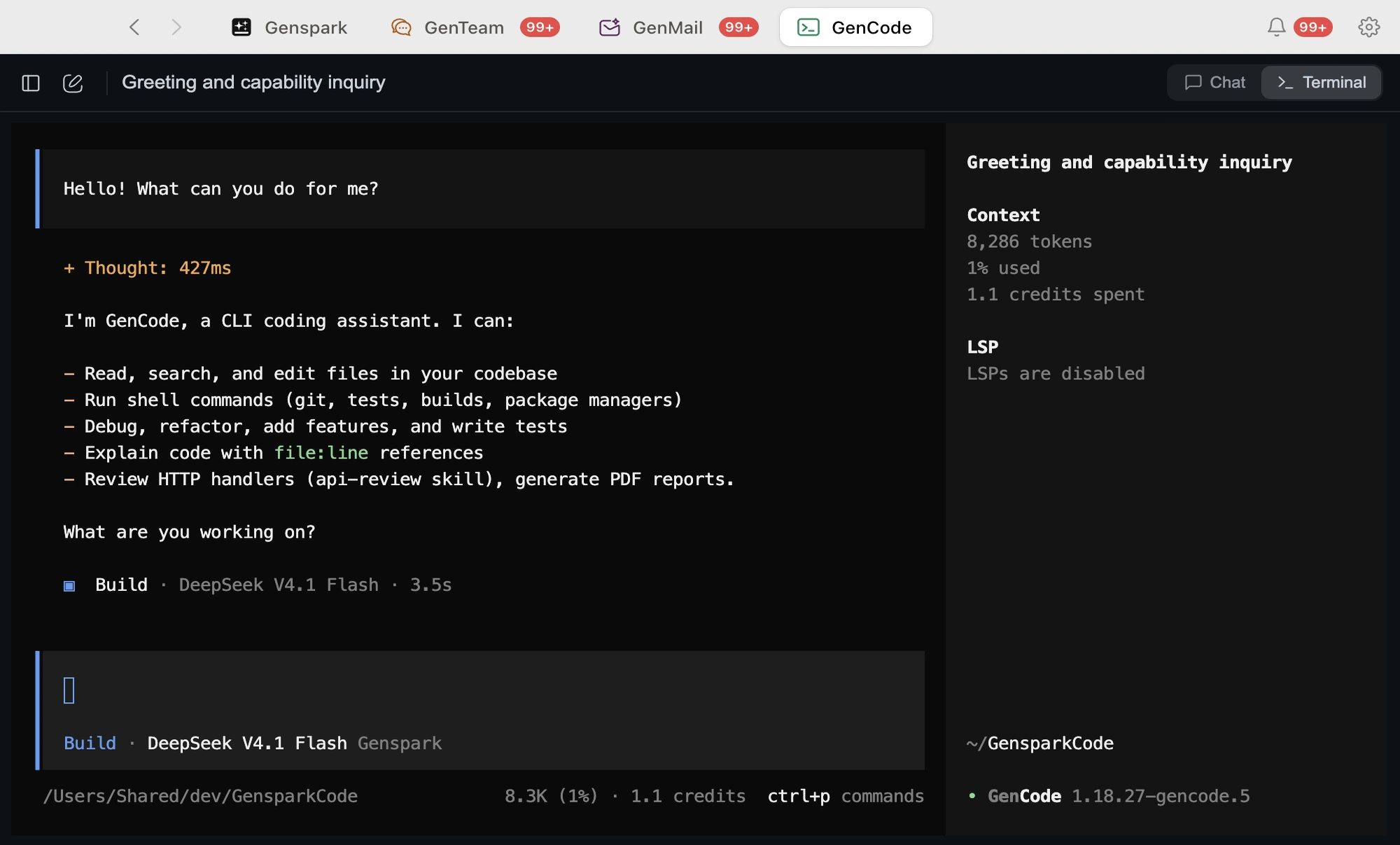The width and height of the screenshot is (1400, 845).
Task: Click '1.1 credits spent' in sidebar
Action: point(1056,295)
